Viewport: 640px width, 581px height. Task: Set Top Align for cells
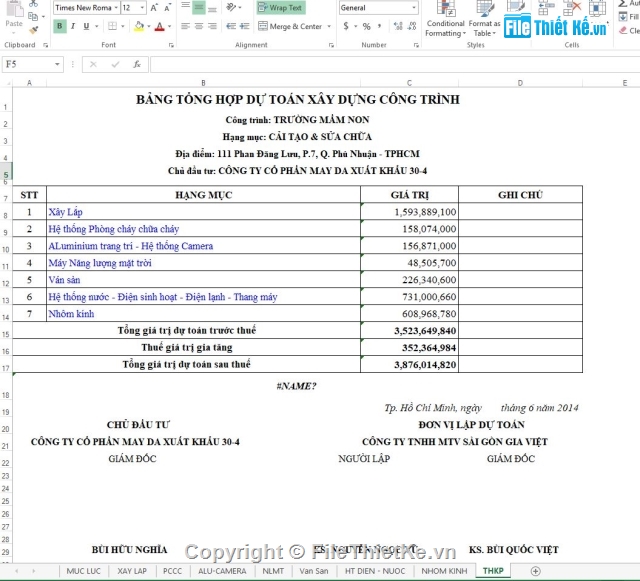(185, 7)
